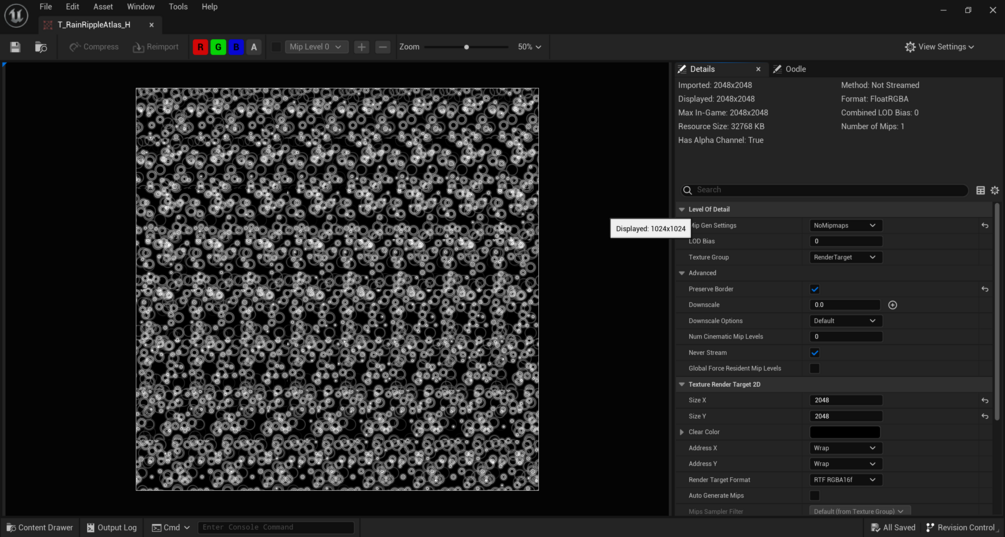Reset Mip Gen Settings to default
This screenshot has width=1005, height=537.
coord(984,226)
